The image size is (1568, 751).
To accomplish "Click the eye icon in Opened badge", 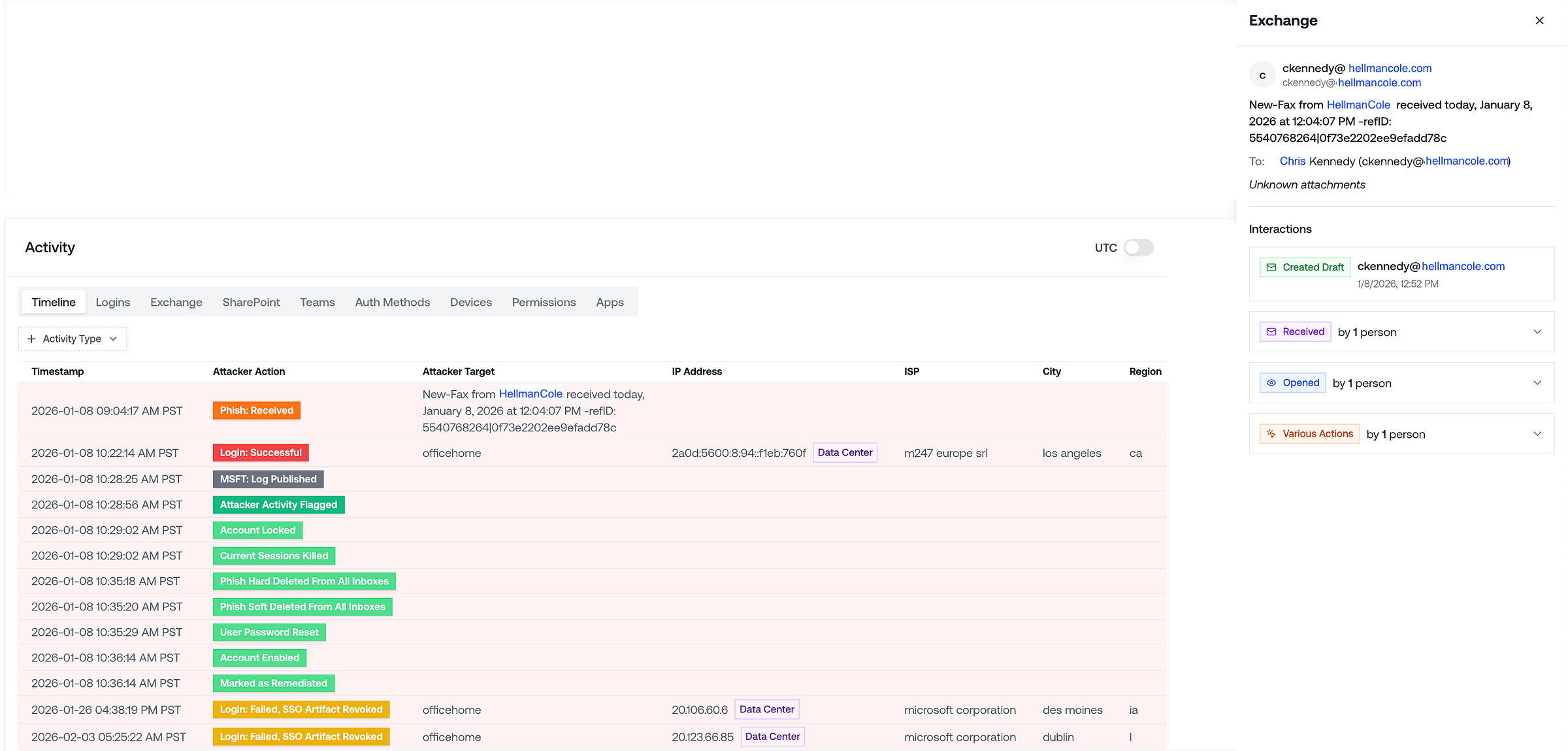I will (x=1271, y=383).
